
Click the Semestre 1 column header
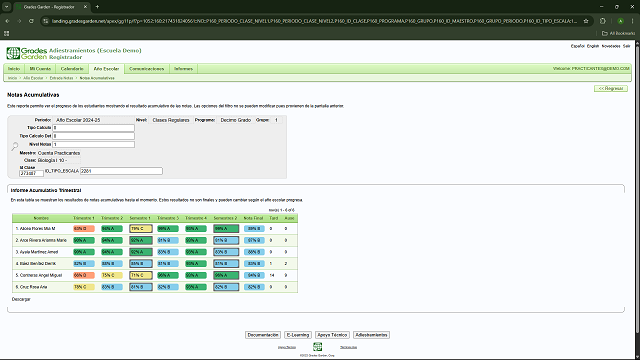pos(140,218)
